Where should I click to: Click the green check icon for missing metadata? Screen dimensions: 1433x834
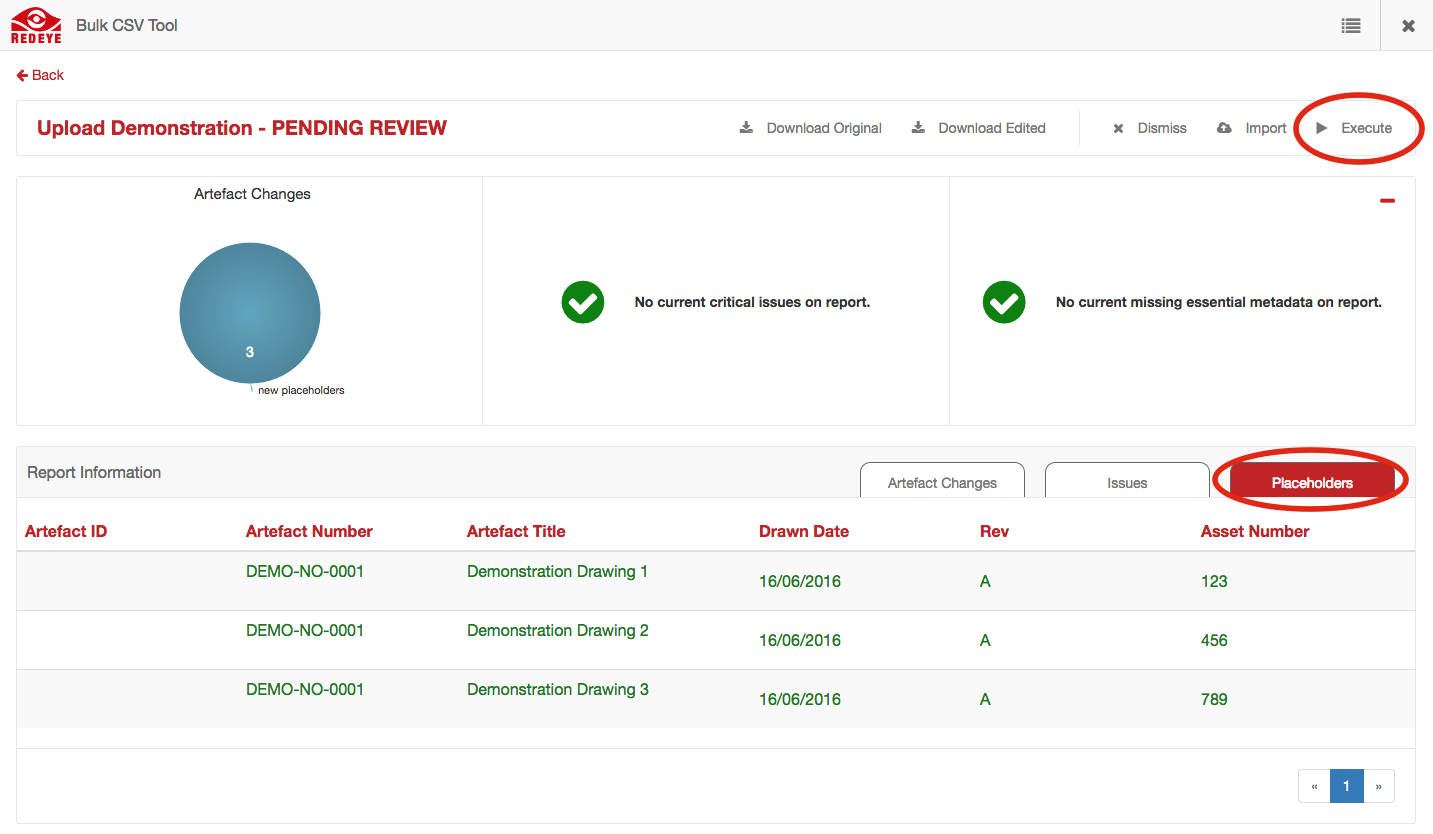(1004, 302)
